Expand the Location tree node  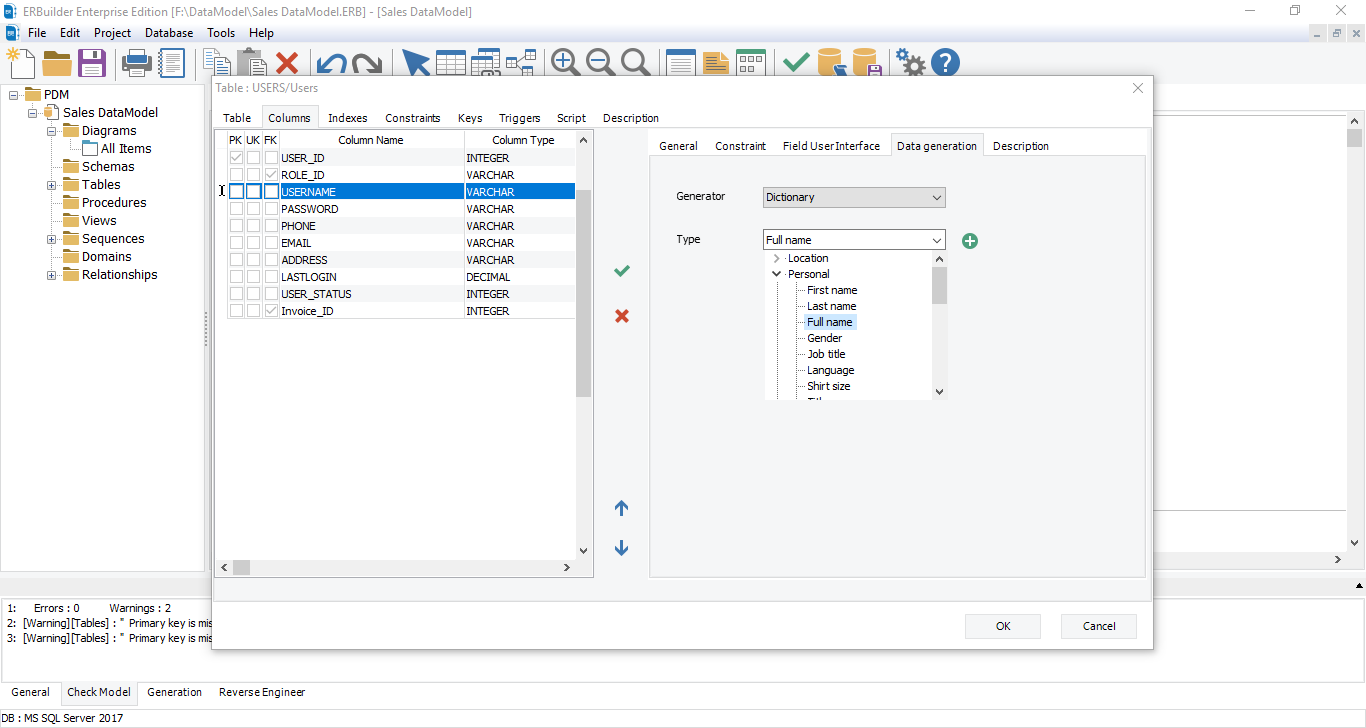click(776, 258)
